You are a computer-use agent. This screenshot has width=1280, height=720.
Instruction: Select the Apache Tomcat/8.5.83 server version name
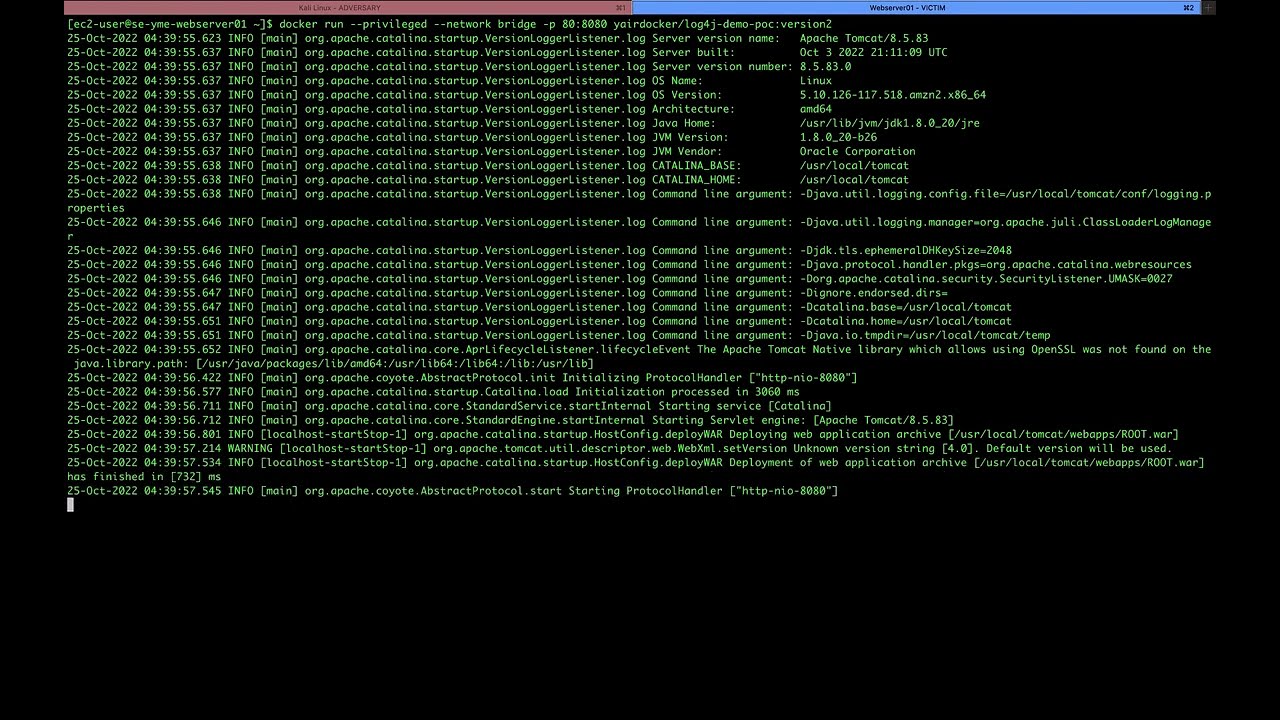pyautogui.click(x=864, y=38)
